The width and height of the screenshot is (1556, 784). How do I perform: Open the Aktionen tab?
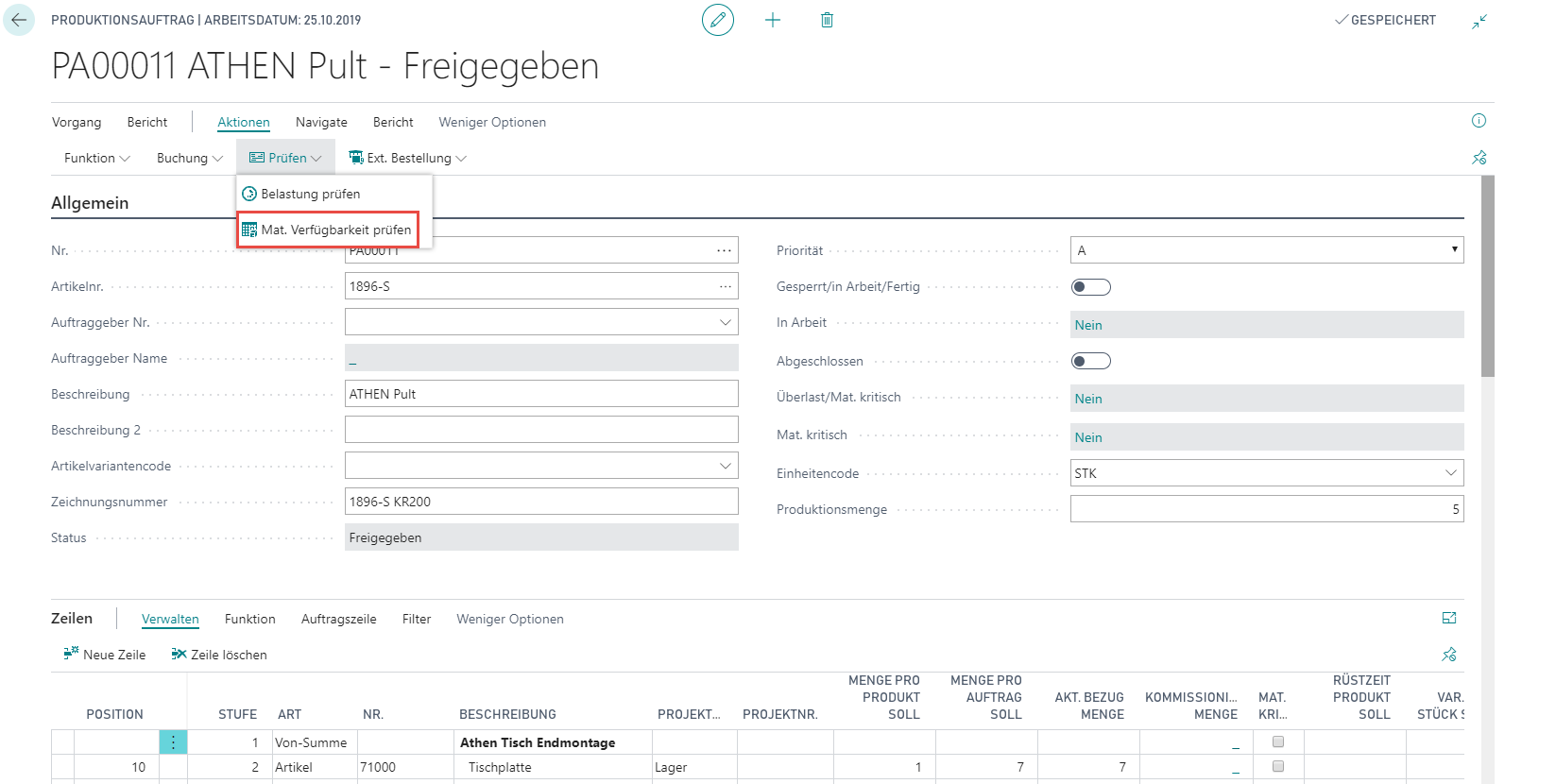tap(244, 122)
